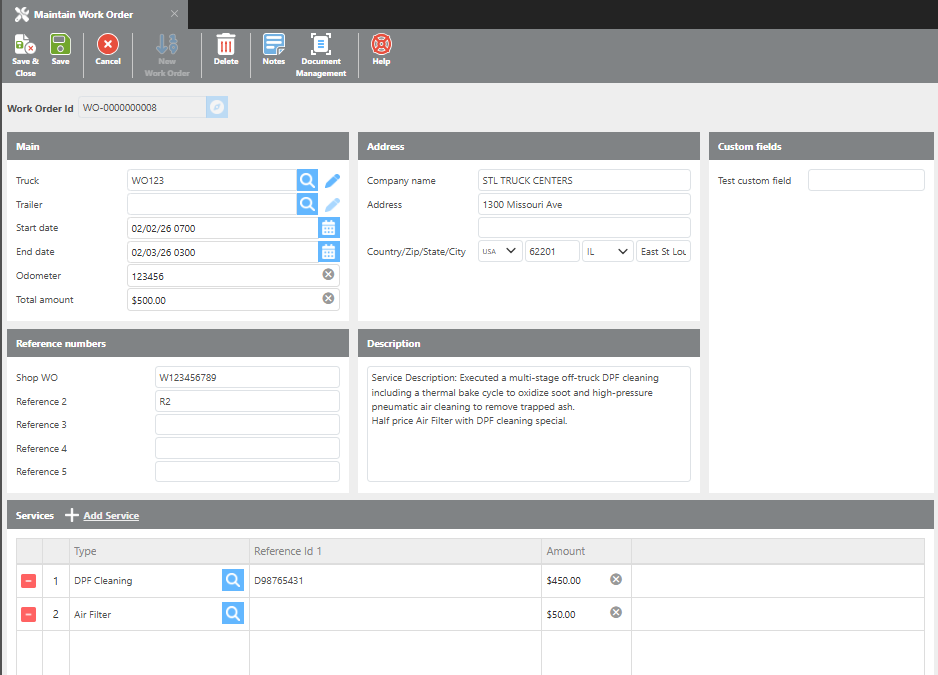938x675 pixels.
Task: Open the Start date calendar picker
Action: (x=328, y=228)
